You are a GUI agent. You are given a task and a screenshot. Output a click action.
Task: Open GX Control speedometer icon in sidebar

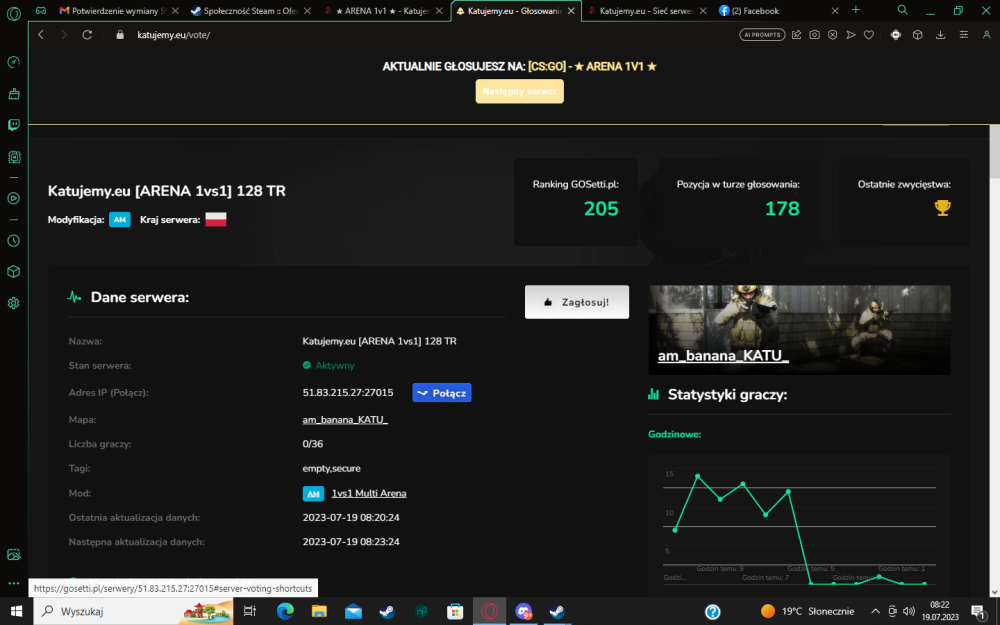click(x=13, y=62)
